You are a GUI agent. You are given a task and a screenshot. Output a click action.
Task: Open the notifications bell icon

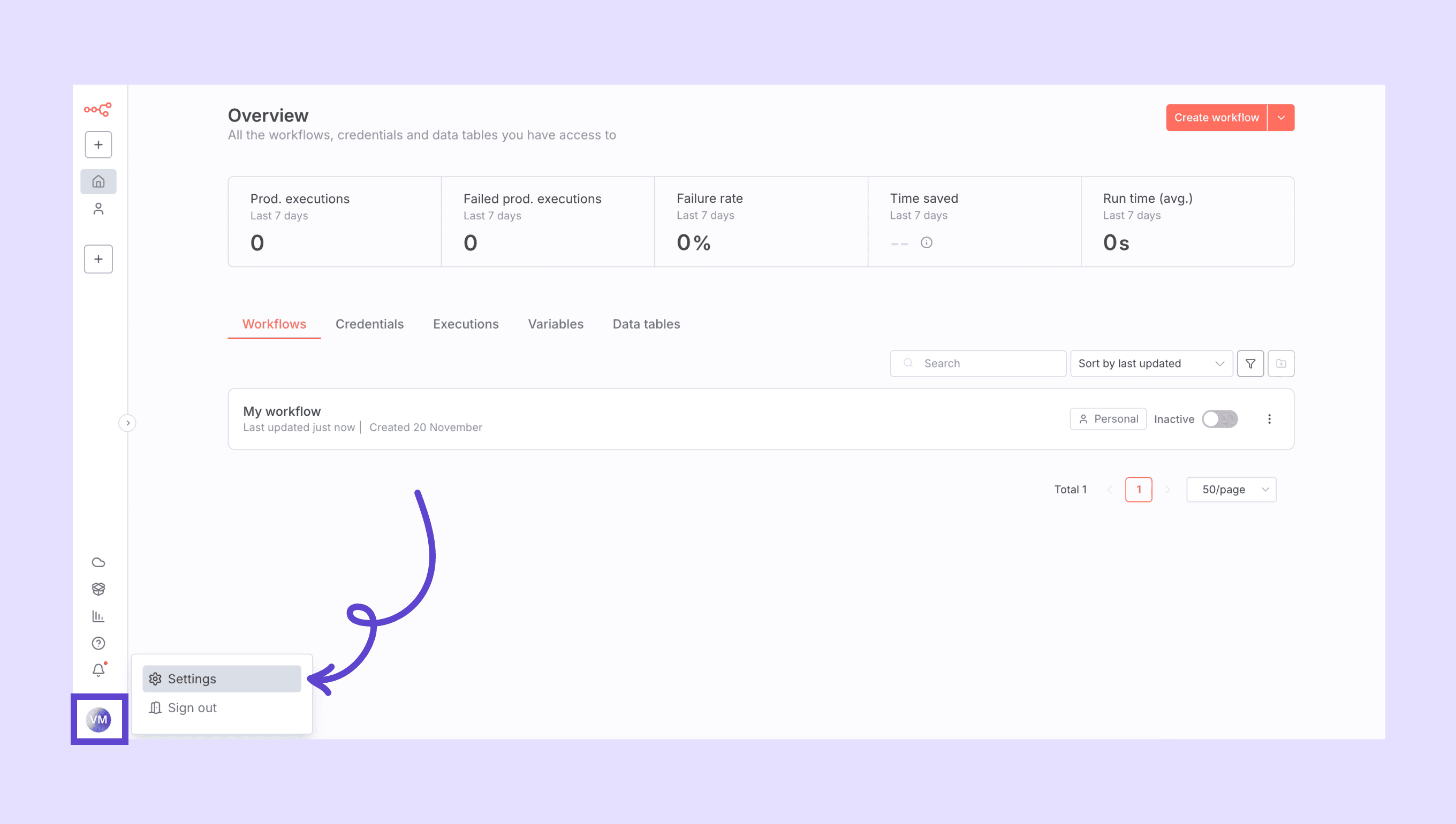[x=98, y=670]
